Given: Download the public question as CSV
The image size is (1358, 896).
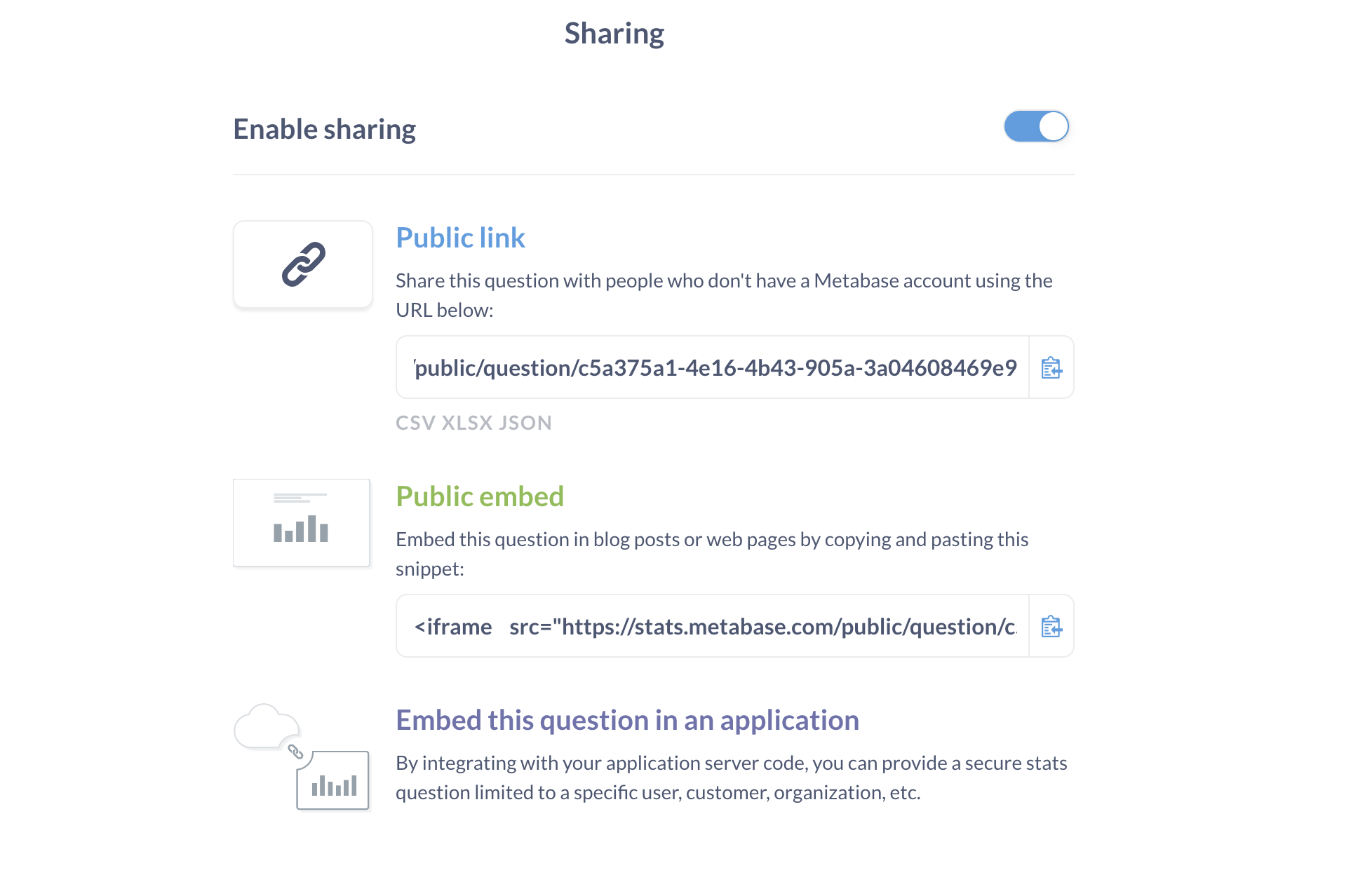Looking at the screenshot, I should click(415, 423).
